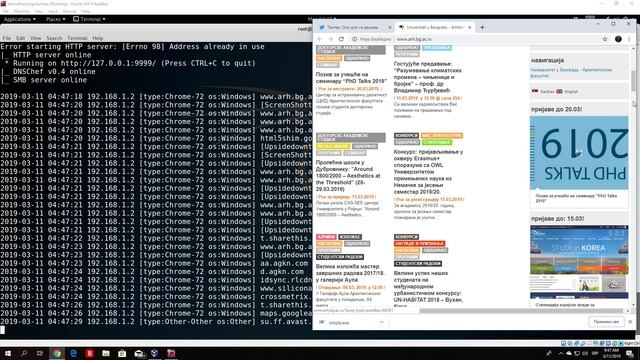Click the taskbar clock showing 9:47 AM

(611, 353)
